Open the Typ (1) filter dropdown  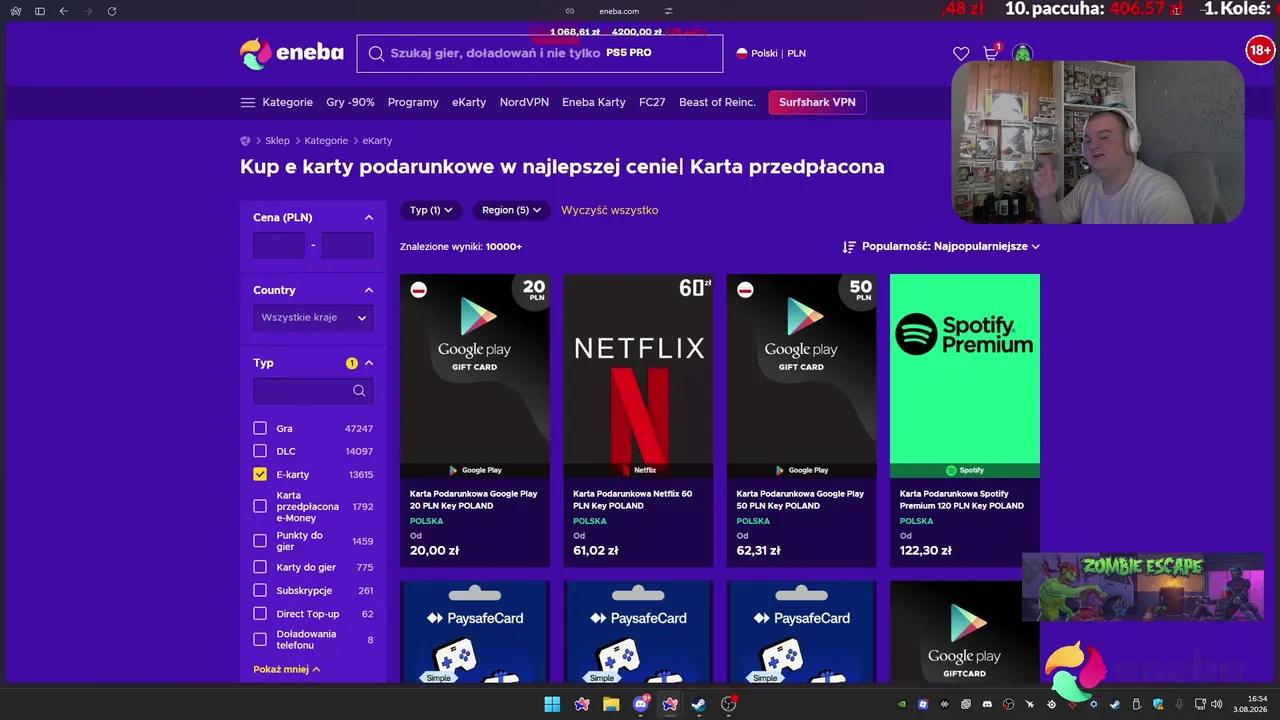tap(432, 210)
